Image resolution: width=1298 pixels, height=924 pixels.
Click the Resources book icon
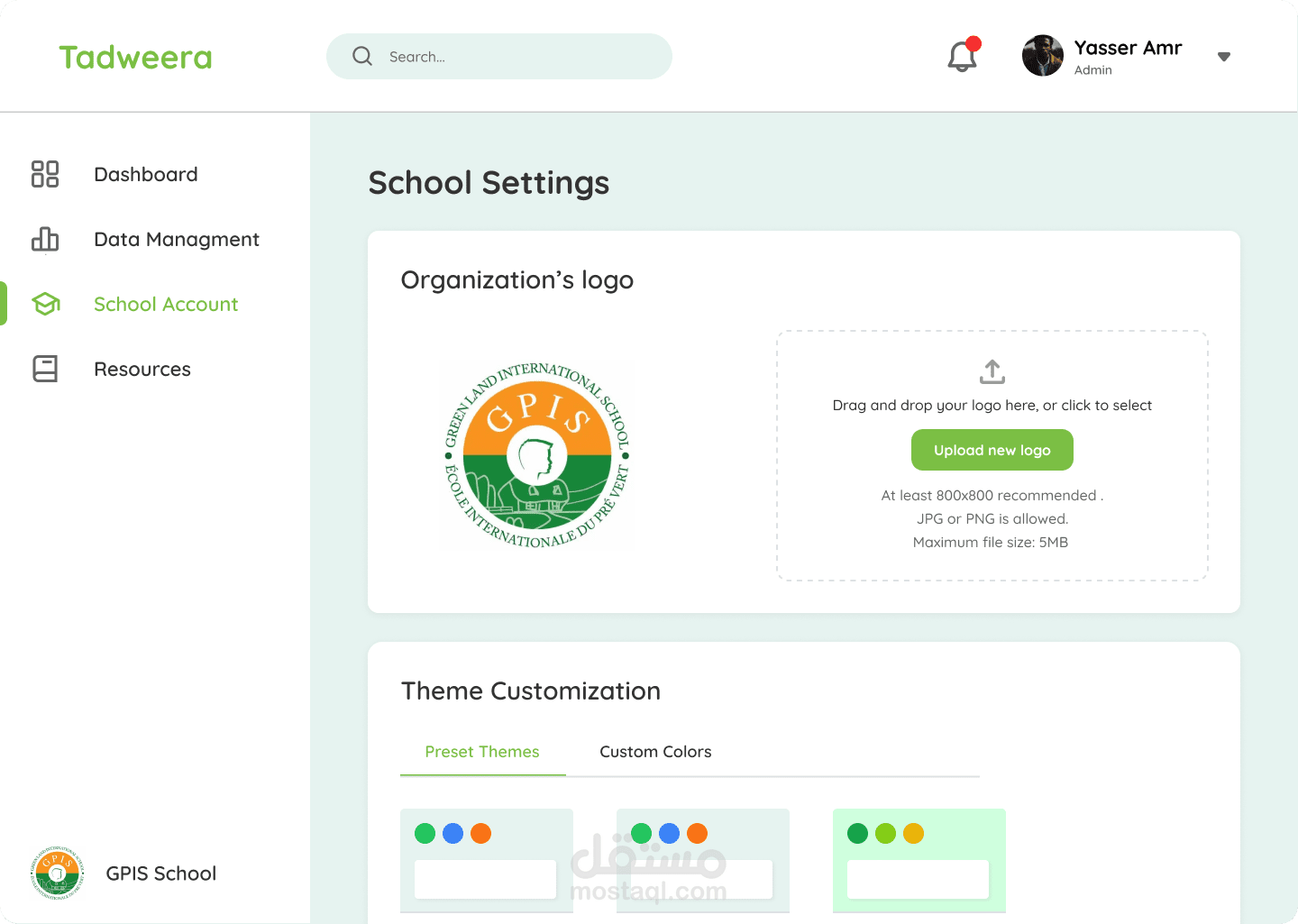[45, 369]
